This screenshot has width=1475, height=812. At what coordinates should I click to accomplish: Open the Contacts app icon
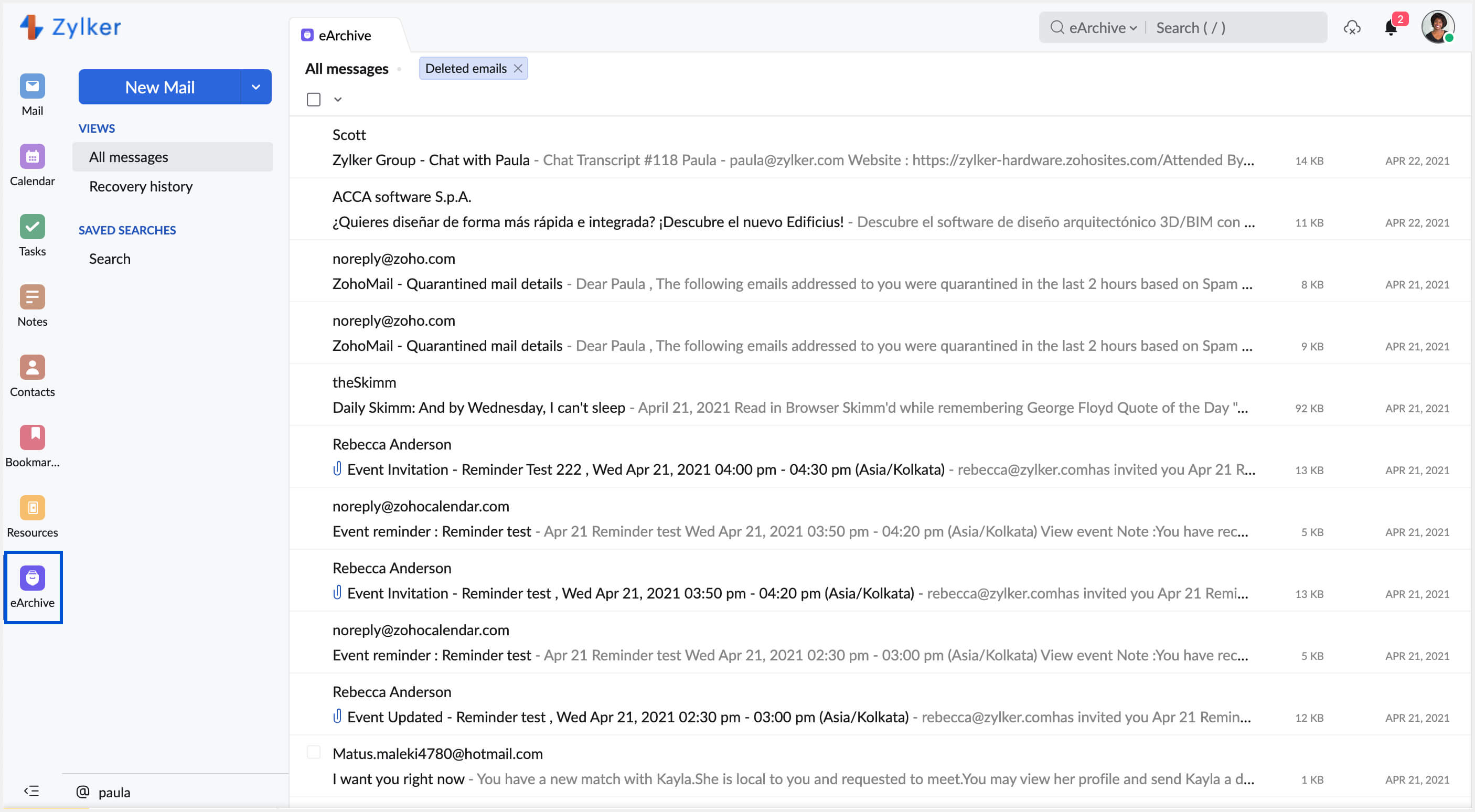(32, 368)
